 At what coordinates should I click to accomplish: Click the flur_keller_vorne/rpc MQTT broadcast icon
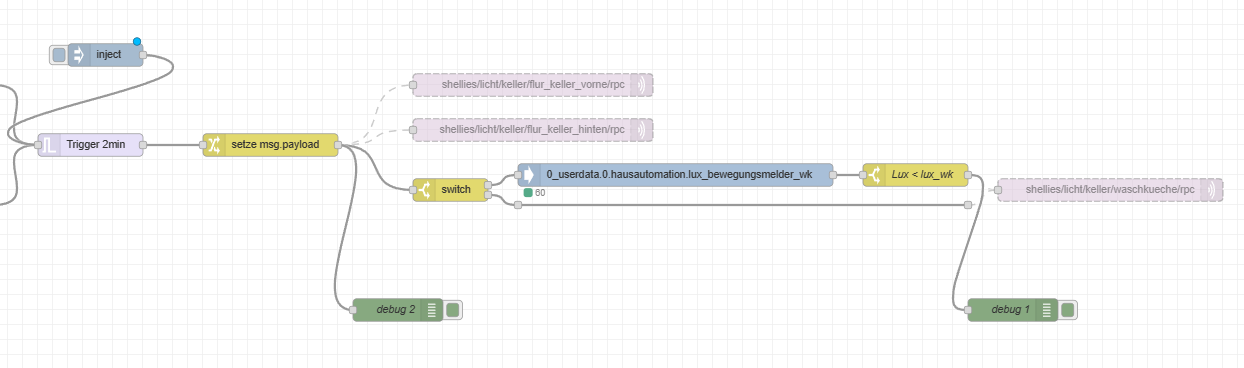[x=642, y=85]
